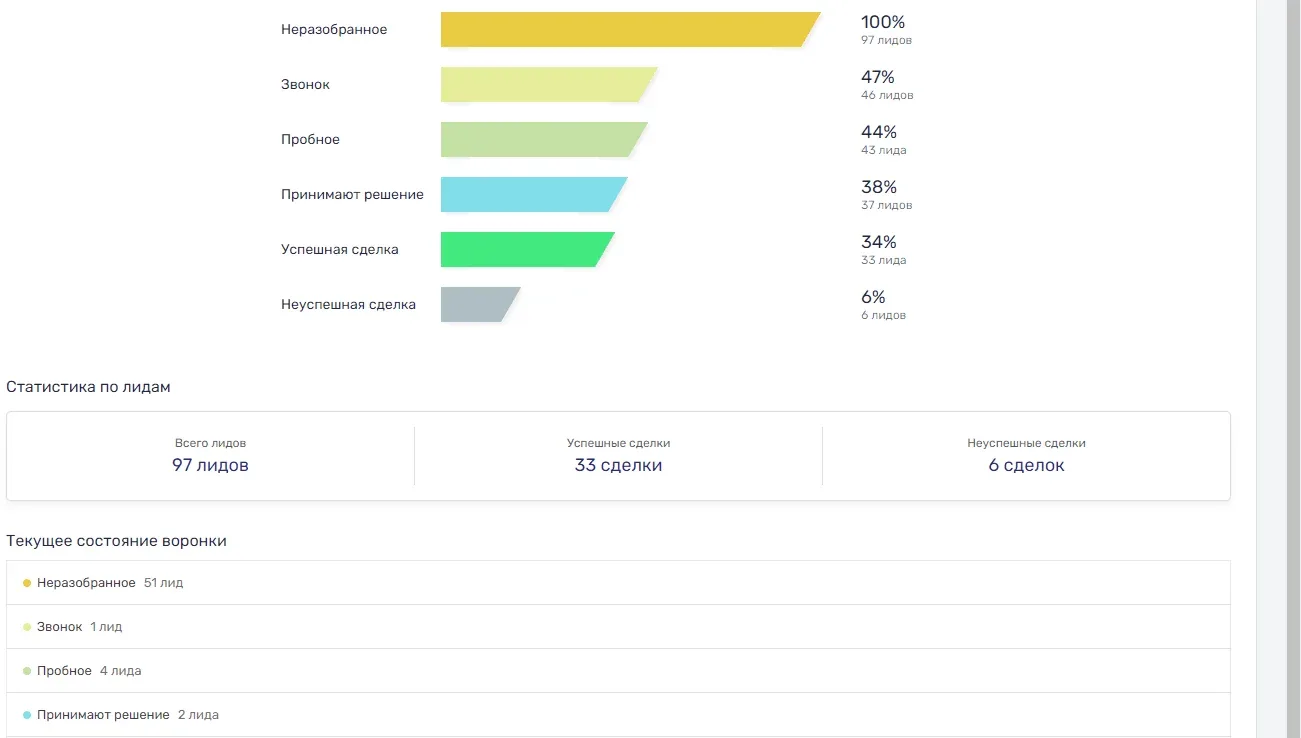The image size is (1301, 738).
Task: Click the cyan Принимают решение funnel bar
Action: [534, 195]
